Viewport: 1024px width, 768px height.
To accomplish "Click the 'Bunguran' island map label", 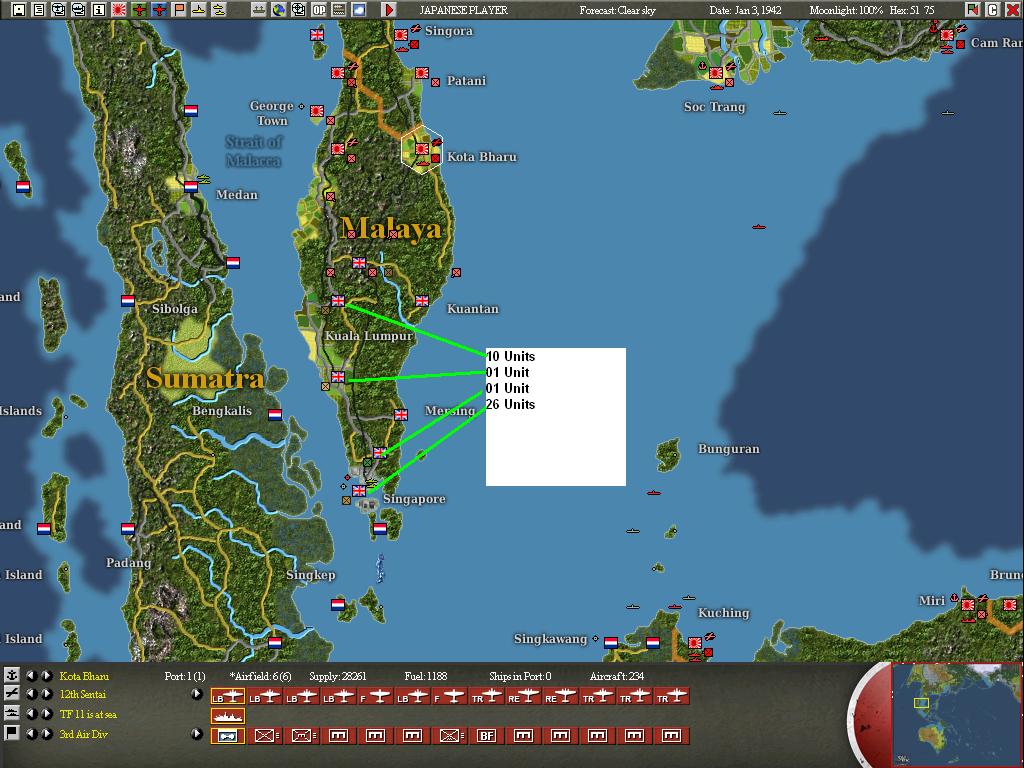I will click(729, 449).
